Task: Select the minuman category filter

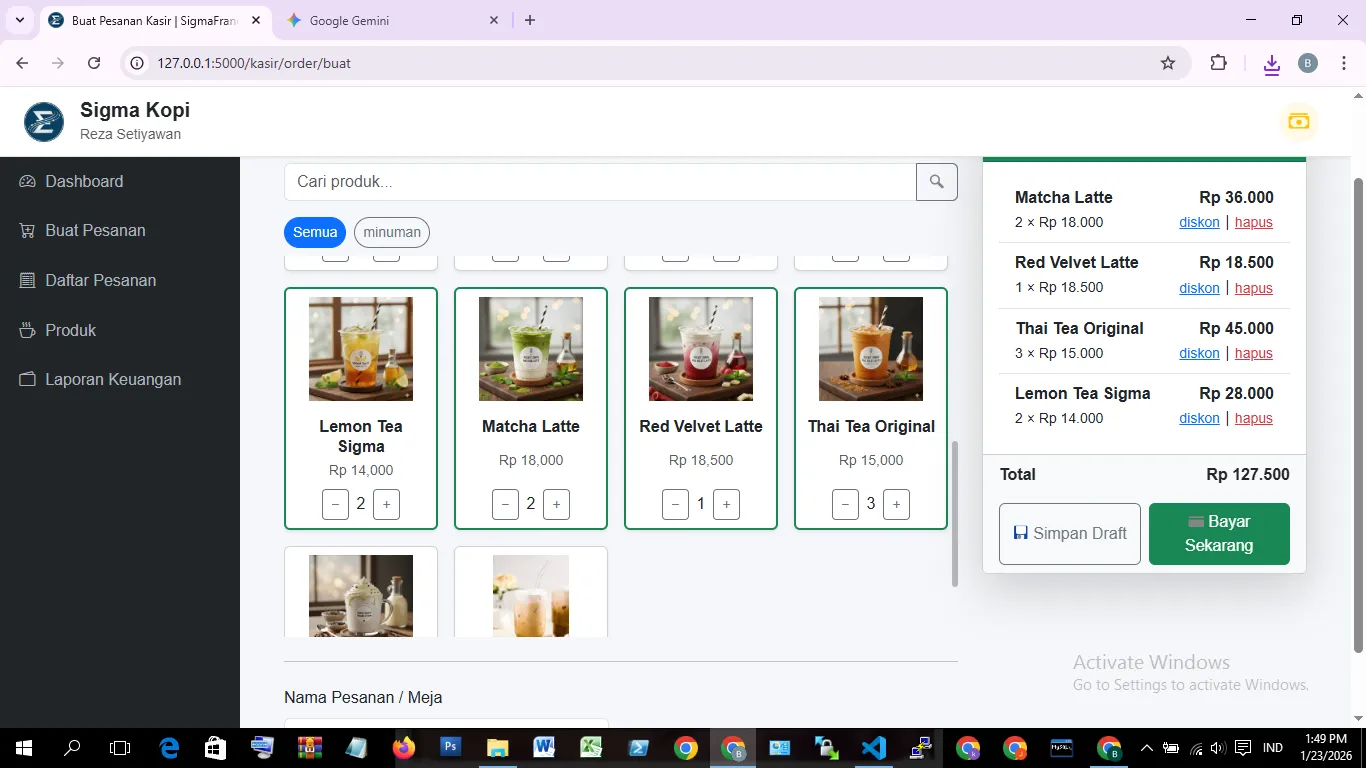Action: coord(392,232)
